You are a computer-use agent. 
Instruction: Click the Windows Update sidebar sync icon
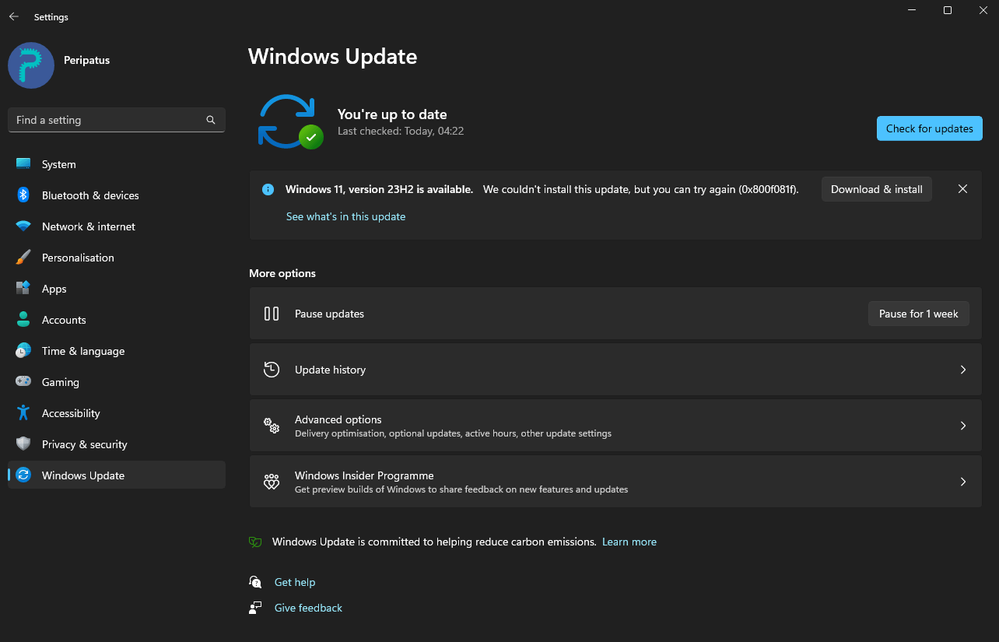(24, 474)
